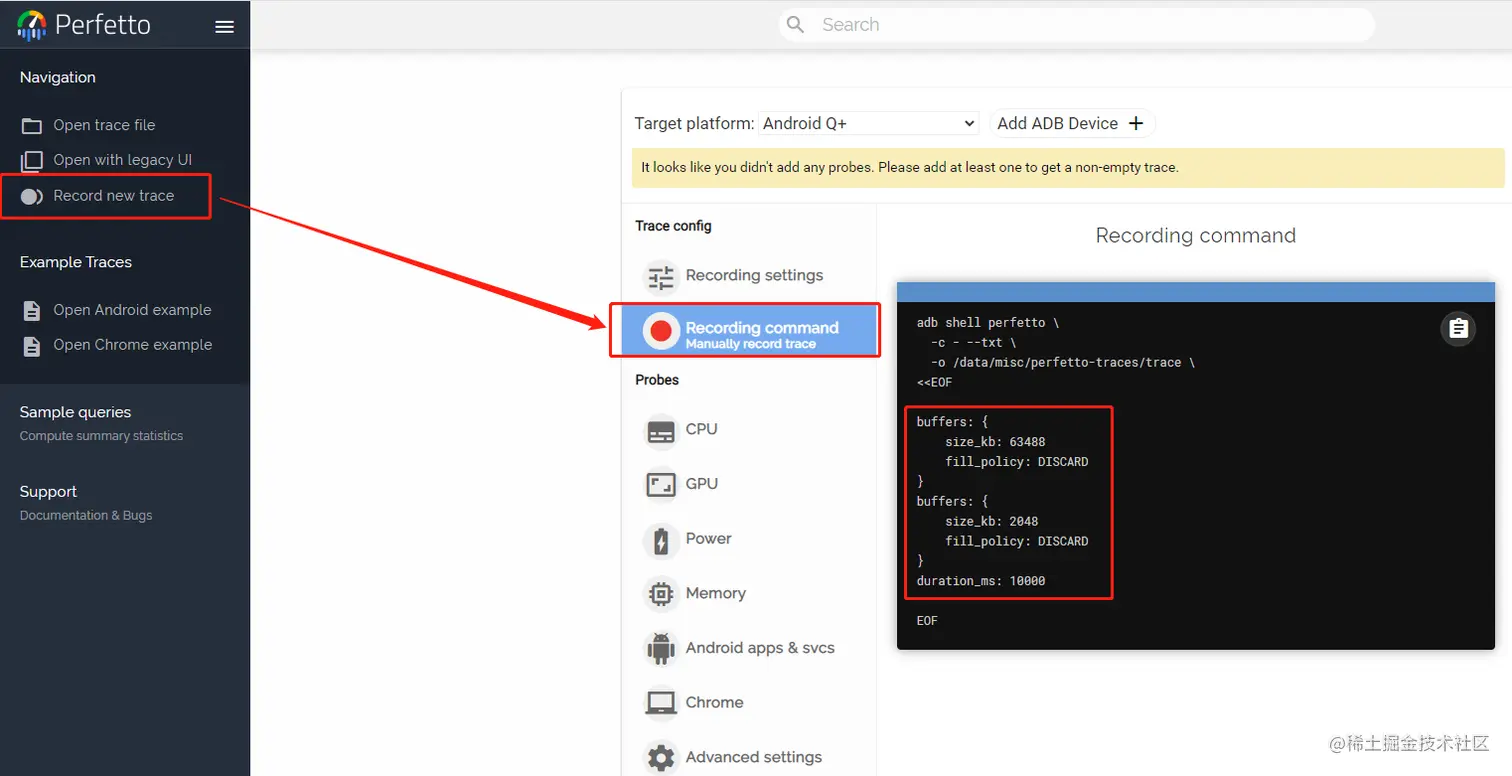Click the Chrome laptop icon
1512x776 pixels.
pyautogui.click(x=660, y=703)
